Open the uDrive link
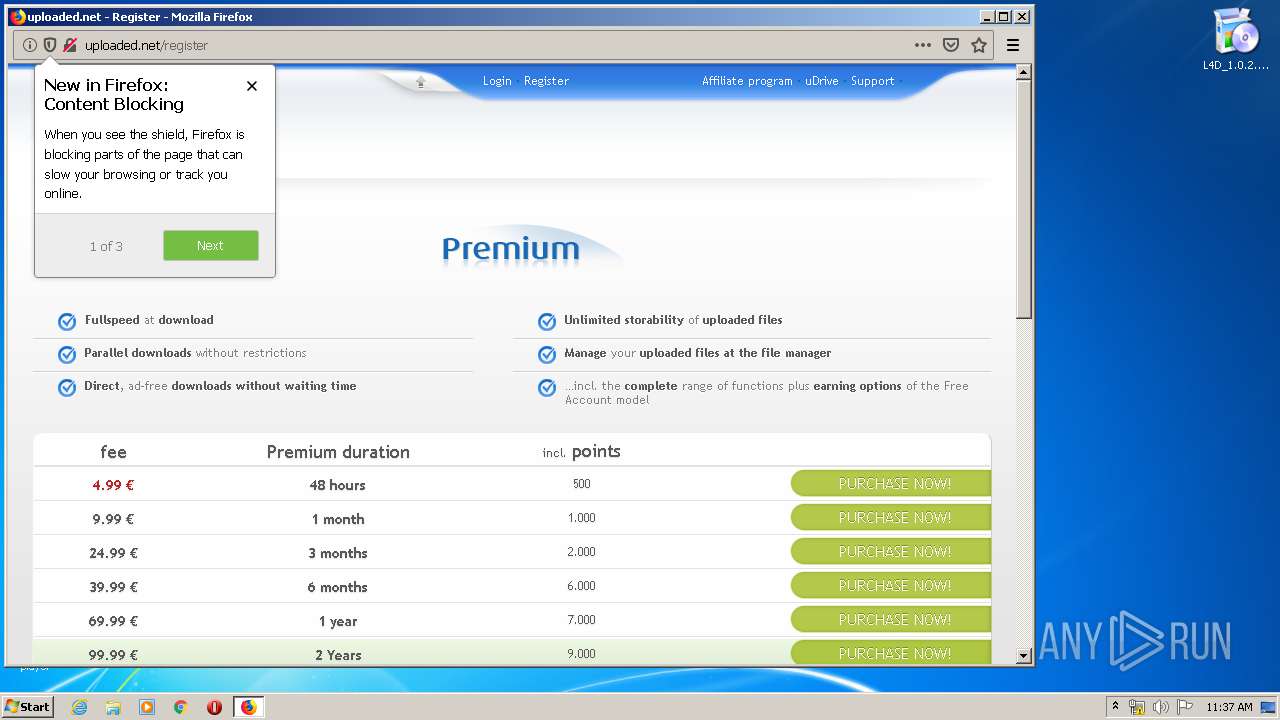This screenshot has height=720, width=1280. [822, 81]
